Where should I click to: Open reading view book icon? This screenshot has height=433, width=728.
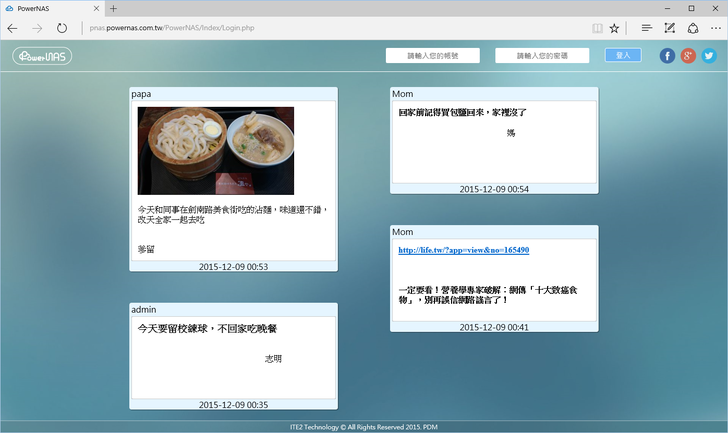[x=597, y=28]
